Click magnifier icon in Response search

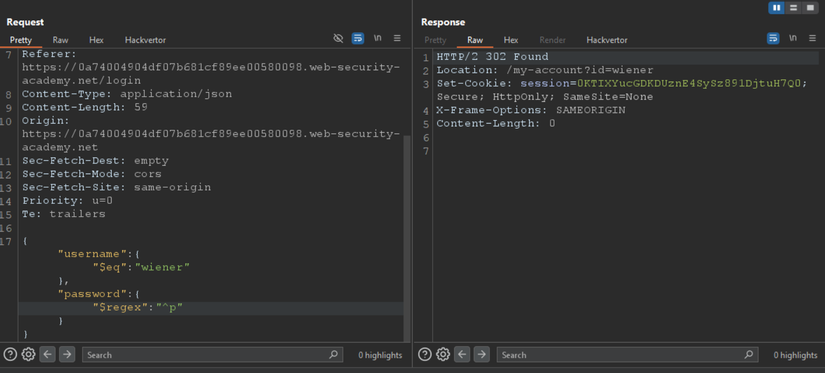[x=748, y=355]
